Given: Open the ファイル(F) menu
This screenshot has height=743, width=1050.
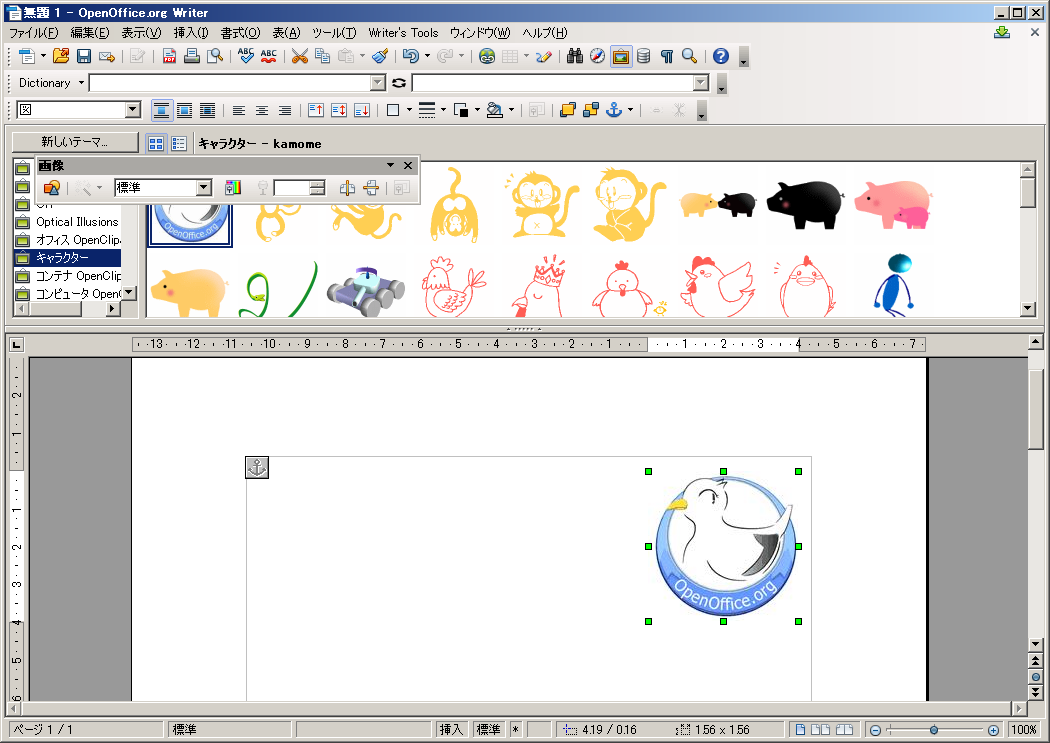Looking at the screenshot, I should coord(33,33).
